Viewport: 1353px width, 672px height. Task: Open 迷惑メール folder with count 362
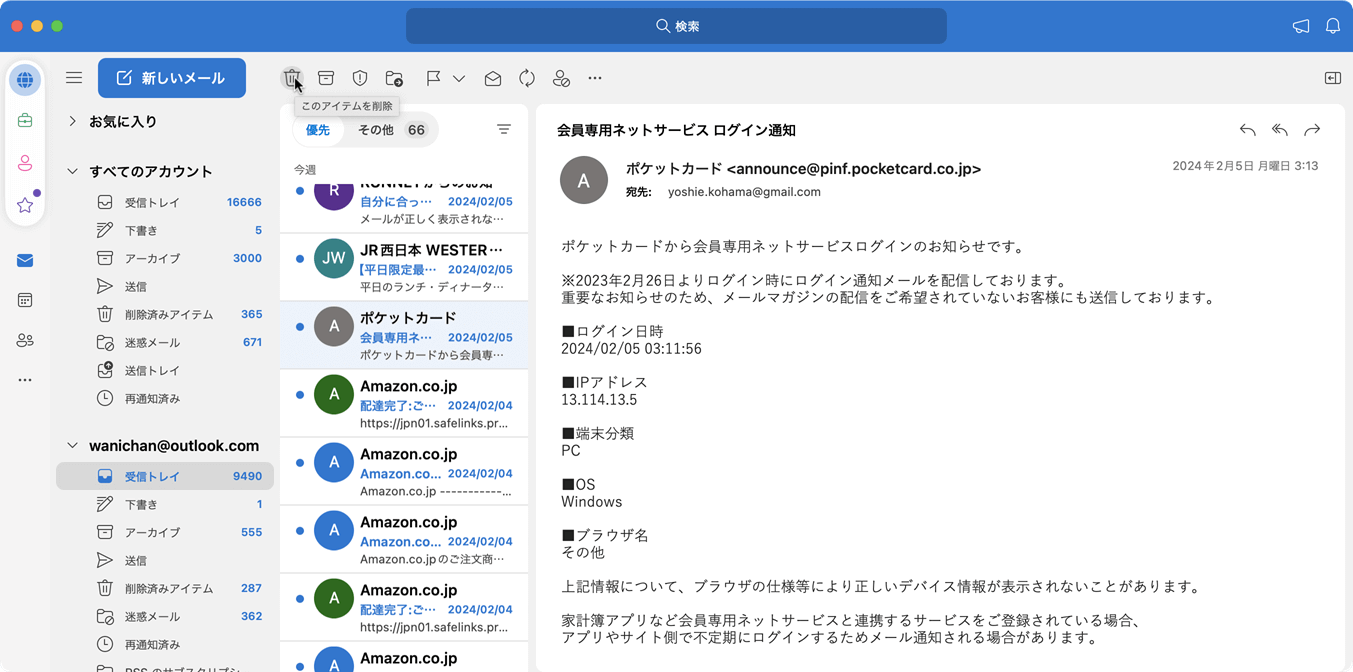(x=165, y=616)
